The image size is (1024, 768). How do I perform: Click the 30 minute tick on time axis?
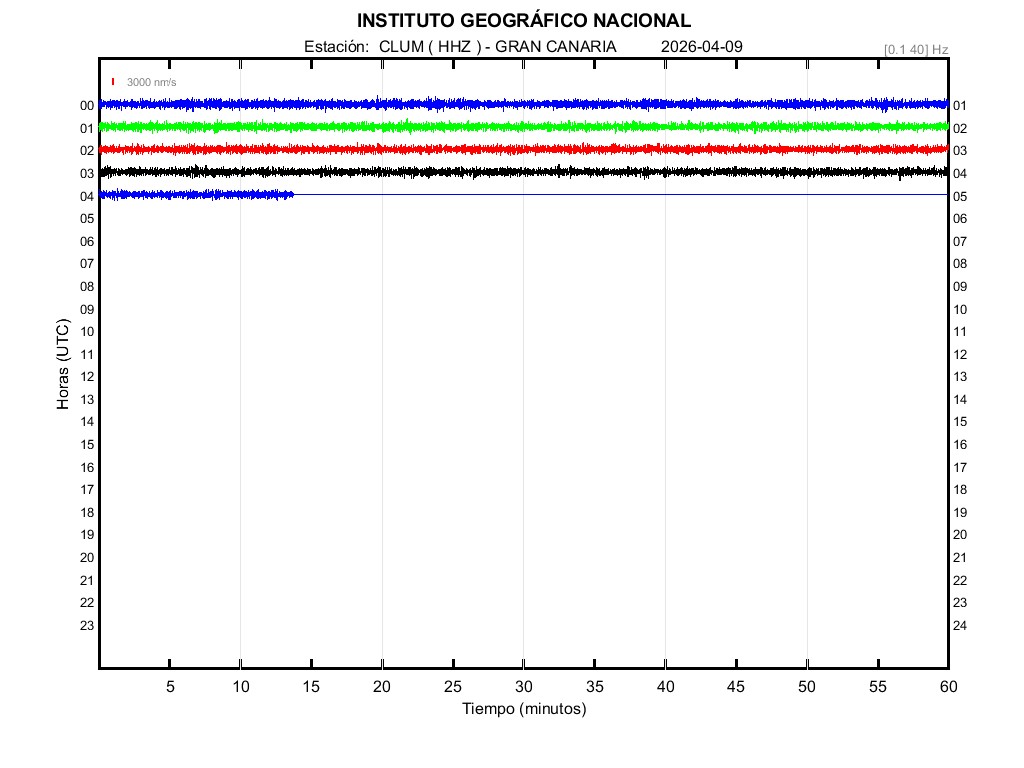[x=523, y=687]
